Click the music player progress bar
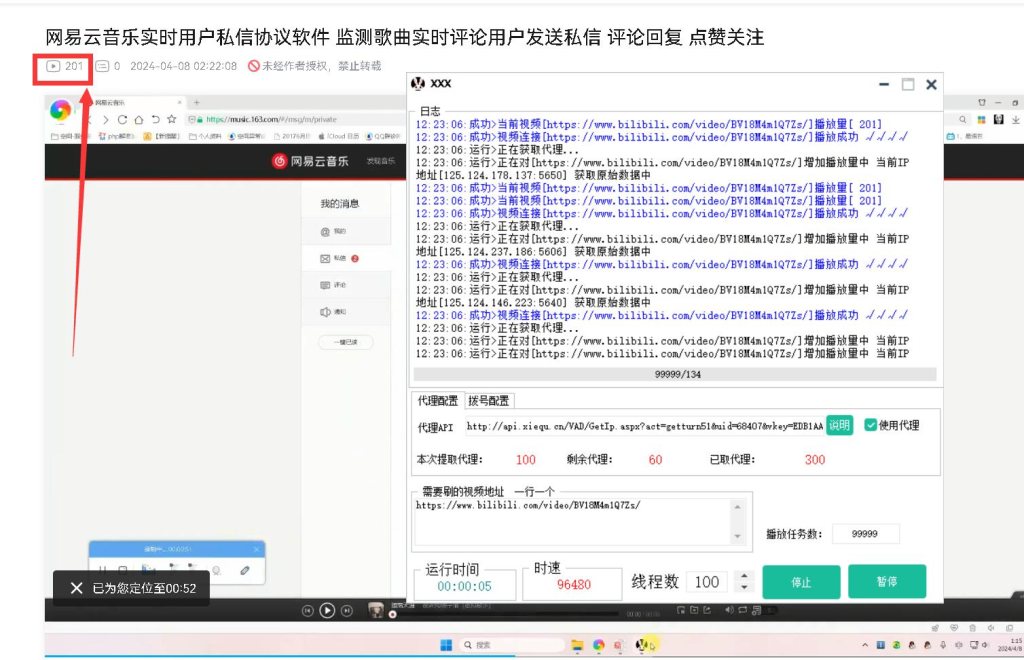 (x=505, y=614)
